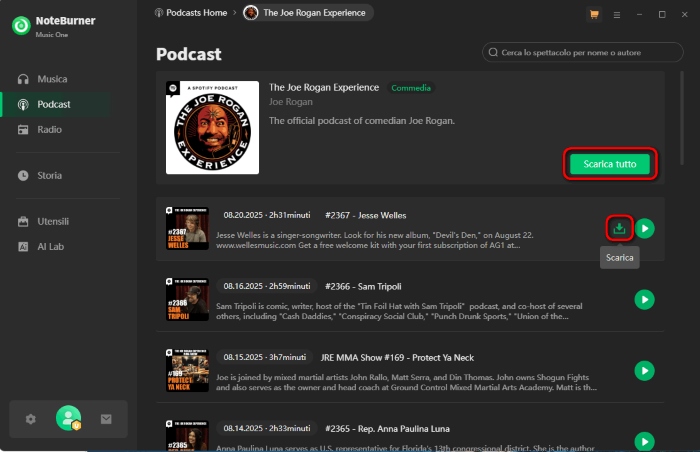Click the Protect Ya Neck thumbnail
The height and width of the screenshot is (452, 700).
pos(188,370)
